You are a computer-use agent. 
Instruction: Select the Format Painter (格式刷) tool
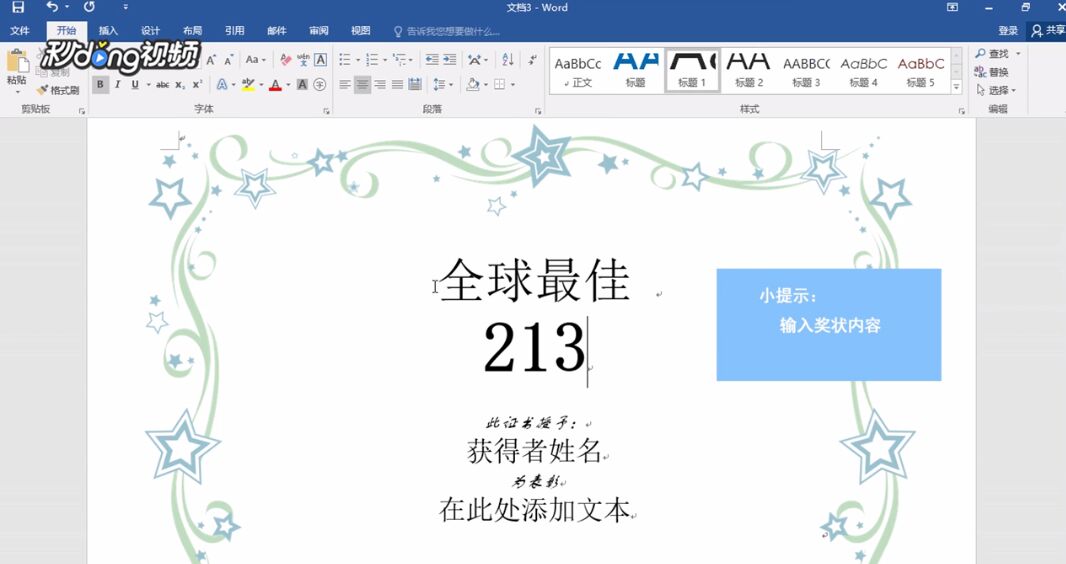click(58, 90)
